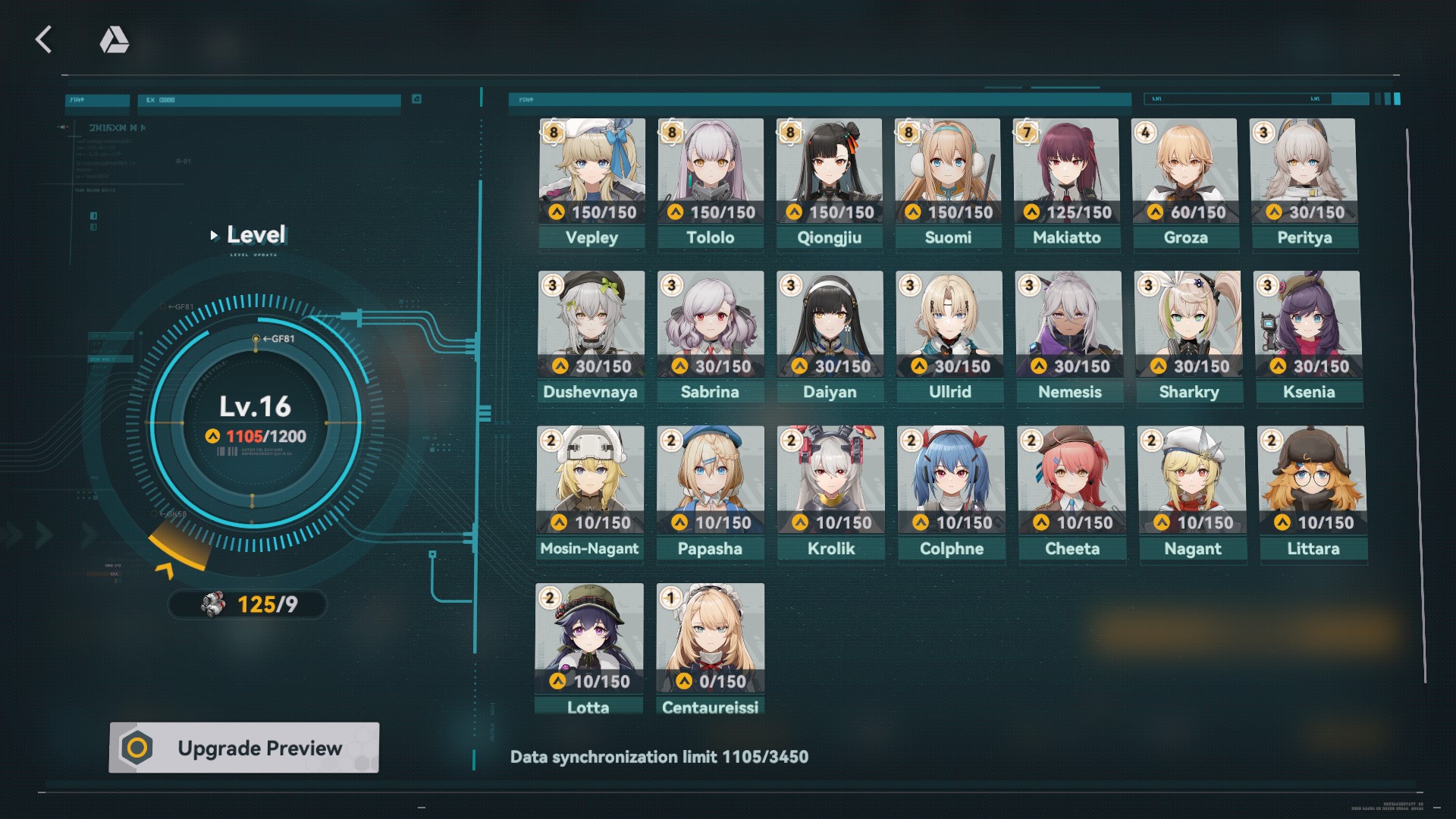The image size is (1456, 819).
Task: Select Lotta's portrait thumbnail
Action: click(x=589, y=638)
